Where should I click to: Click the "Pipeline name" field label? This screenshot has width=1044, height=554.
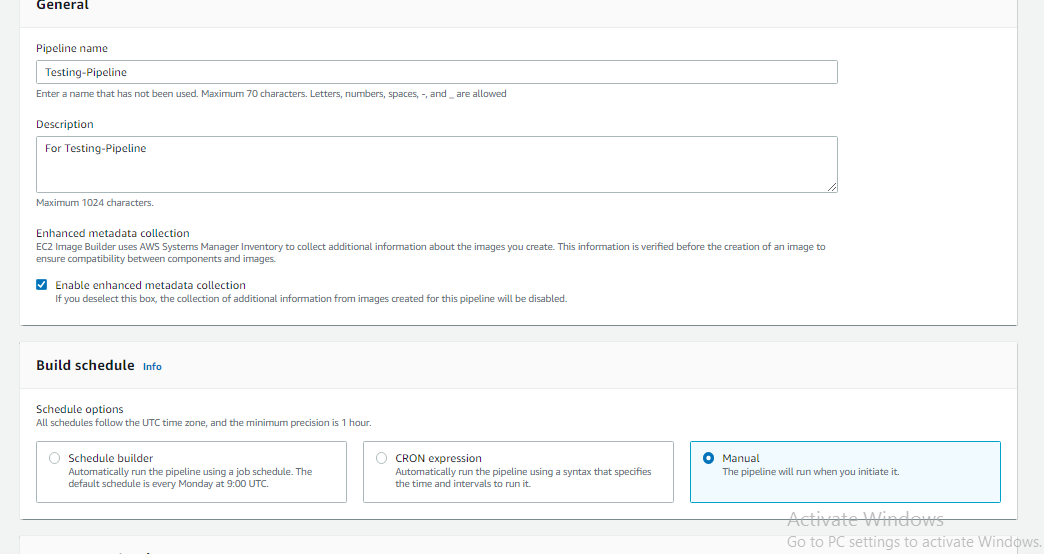pos(72,48)
